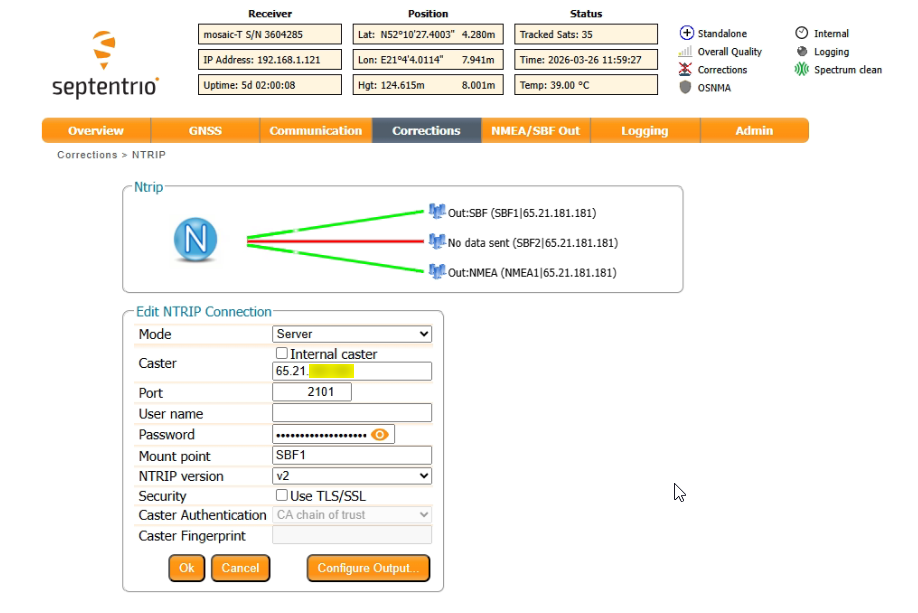Open the GNSS tab

(x=205, y=131)
